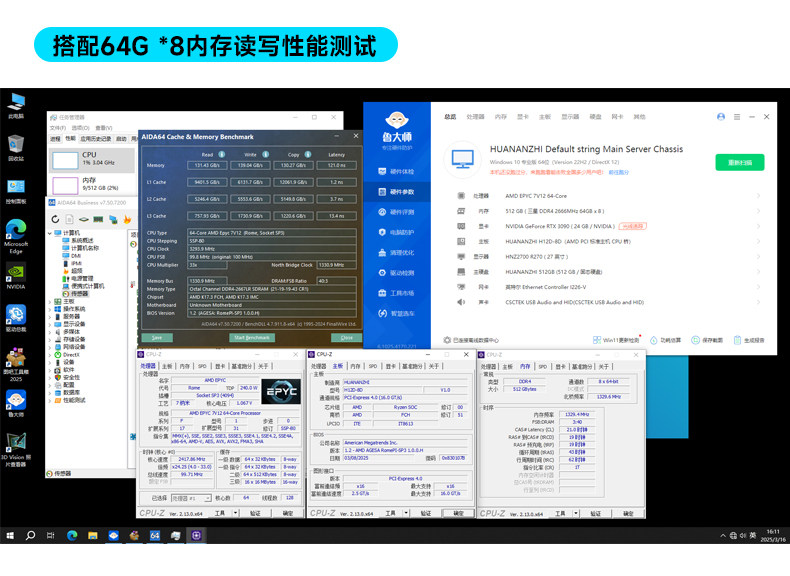
Task: Click the AIDA64 icon on the taskbar
Action: pos(155,535)
